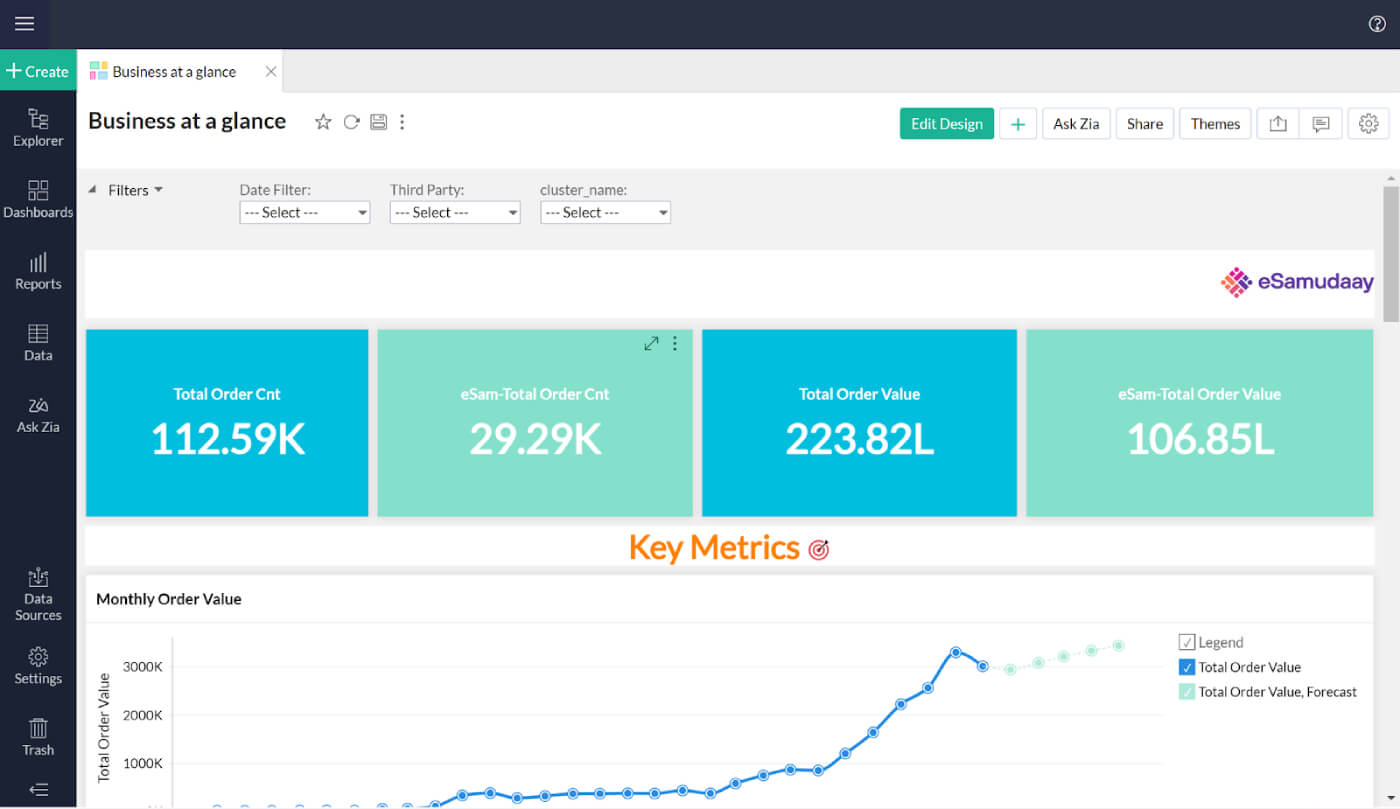Click the Edit Design button

coord(946,123)
